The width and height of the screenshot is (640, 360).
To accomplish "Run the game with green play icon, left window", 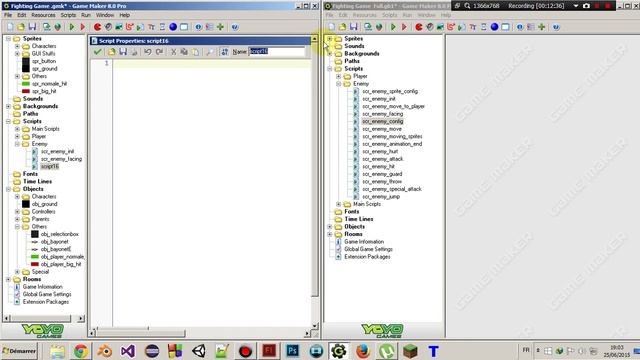I will pos(72,27).
